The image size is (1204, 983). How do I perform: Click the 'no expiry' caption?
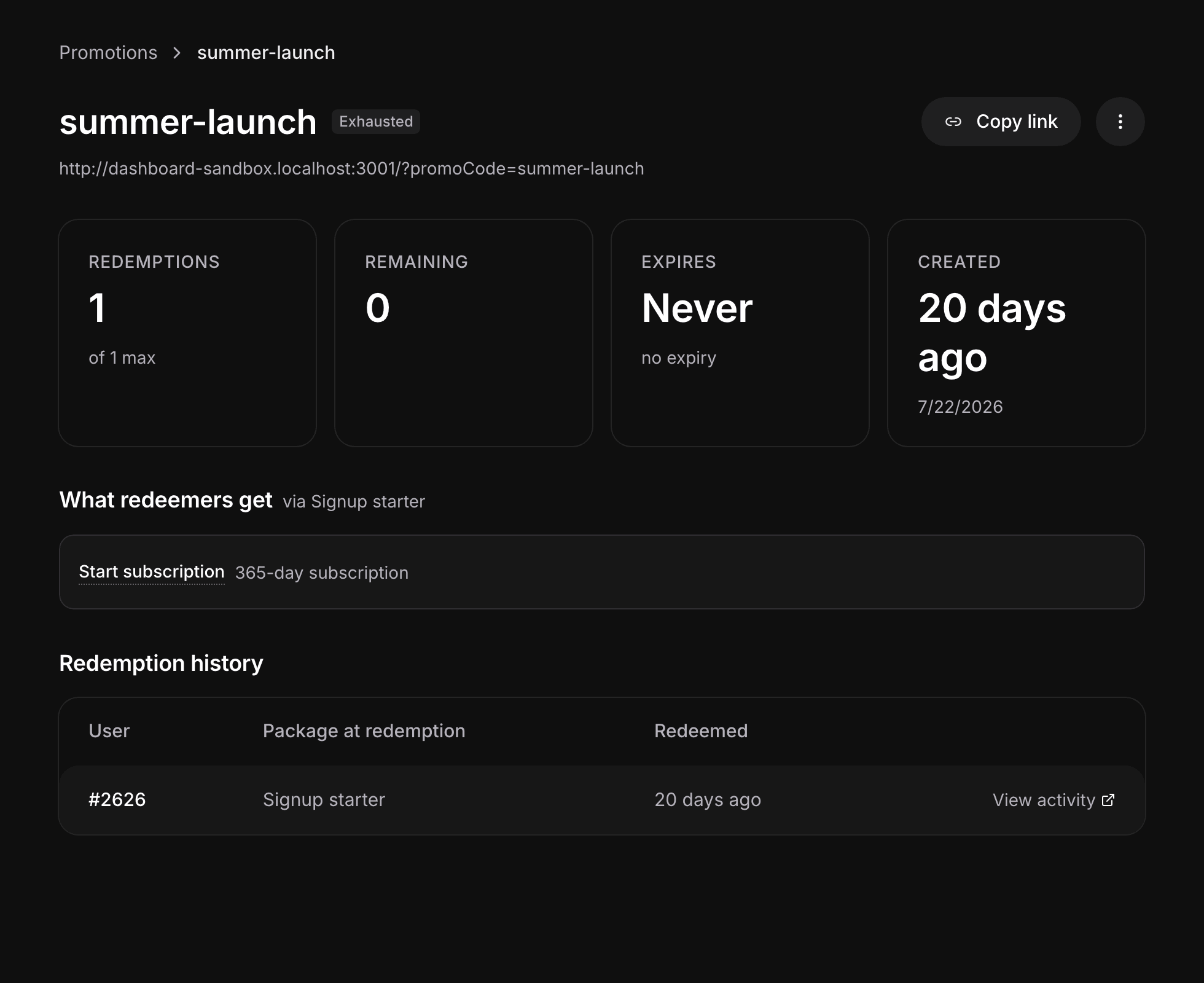pos(679,358)
